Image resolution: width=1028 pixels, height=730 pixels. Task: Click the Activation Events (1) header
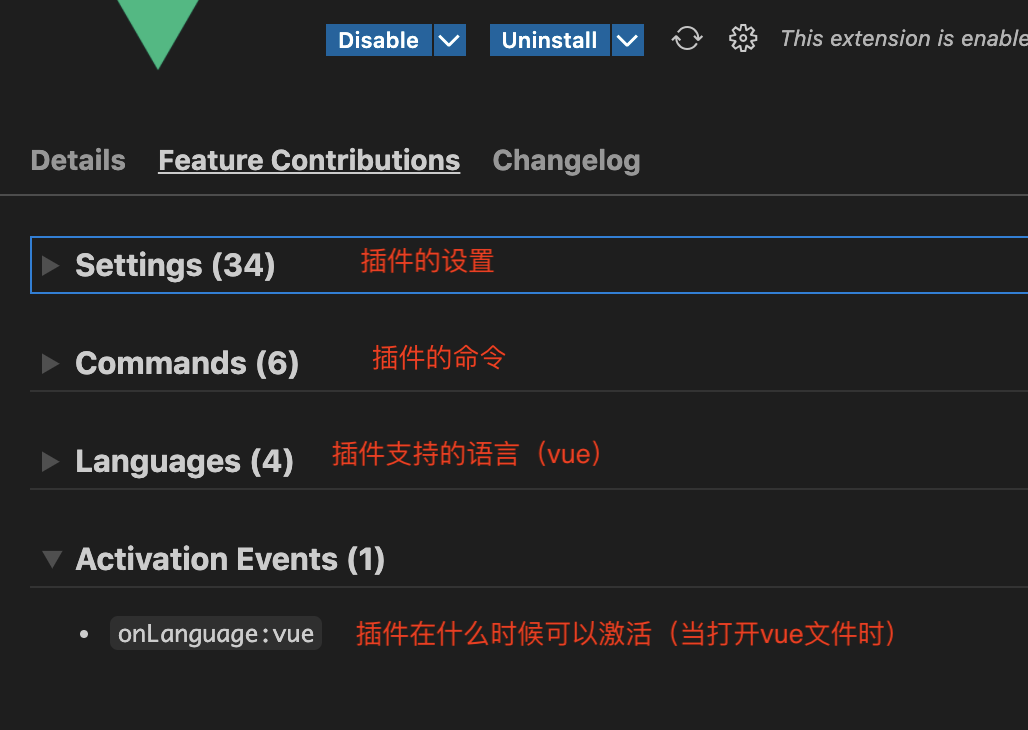coord(230,559)
